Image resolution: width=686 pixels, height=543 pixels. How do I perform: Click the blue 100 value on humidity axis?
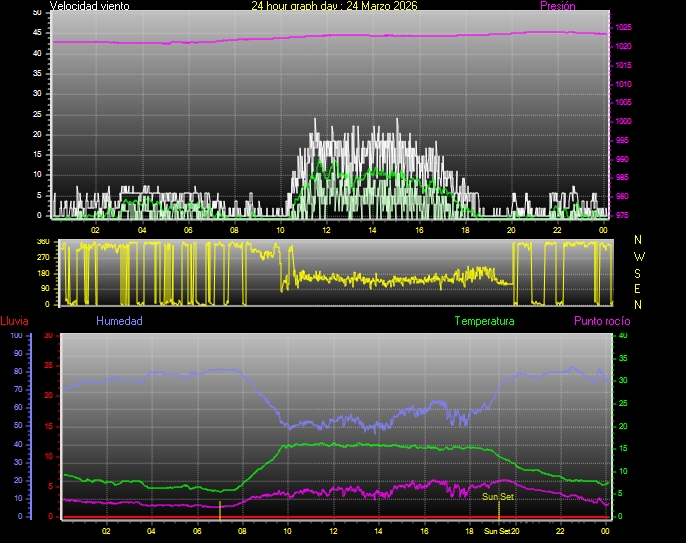[16, 336]
